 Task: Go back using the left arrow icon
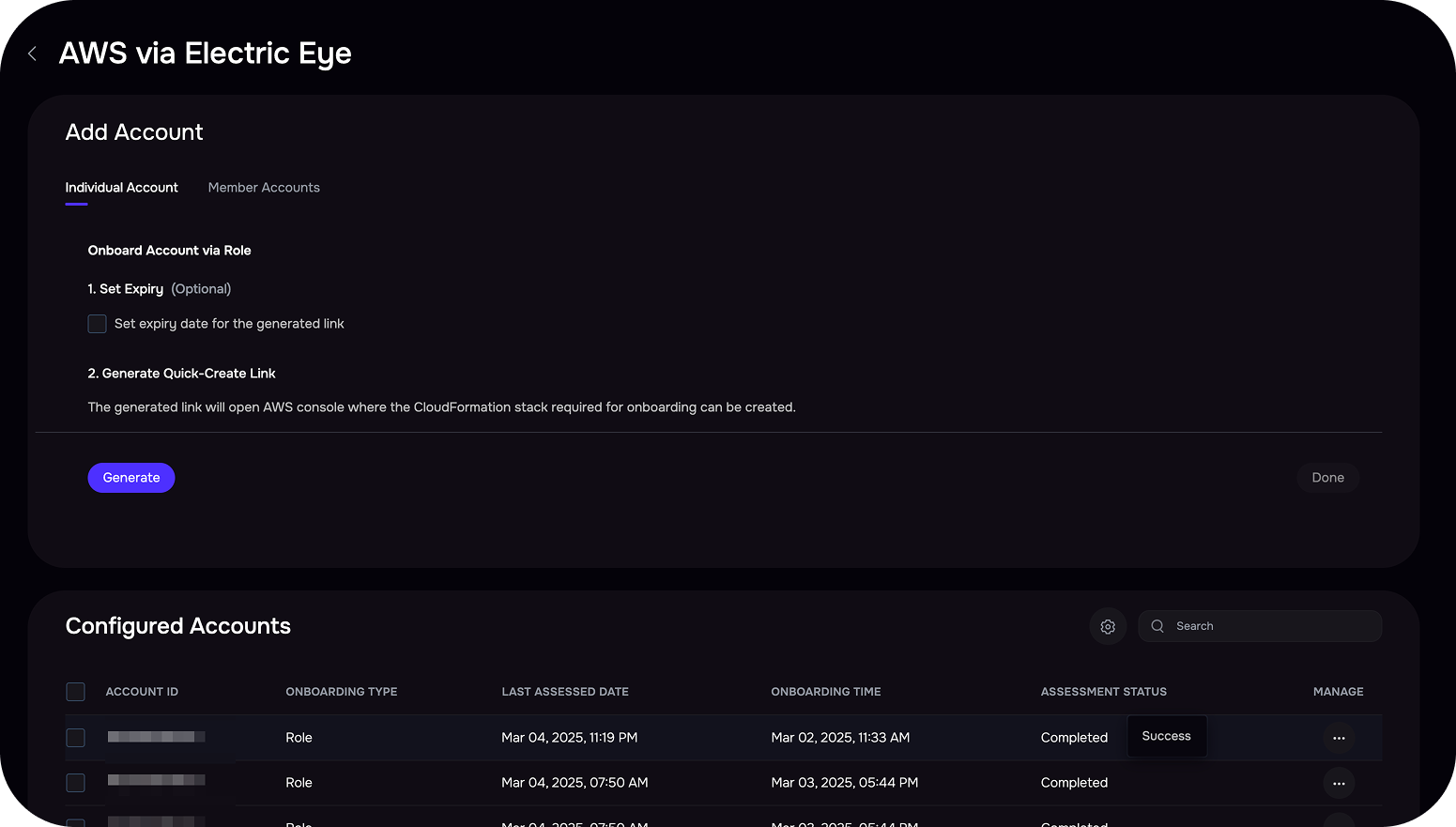tap(33, 54)
